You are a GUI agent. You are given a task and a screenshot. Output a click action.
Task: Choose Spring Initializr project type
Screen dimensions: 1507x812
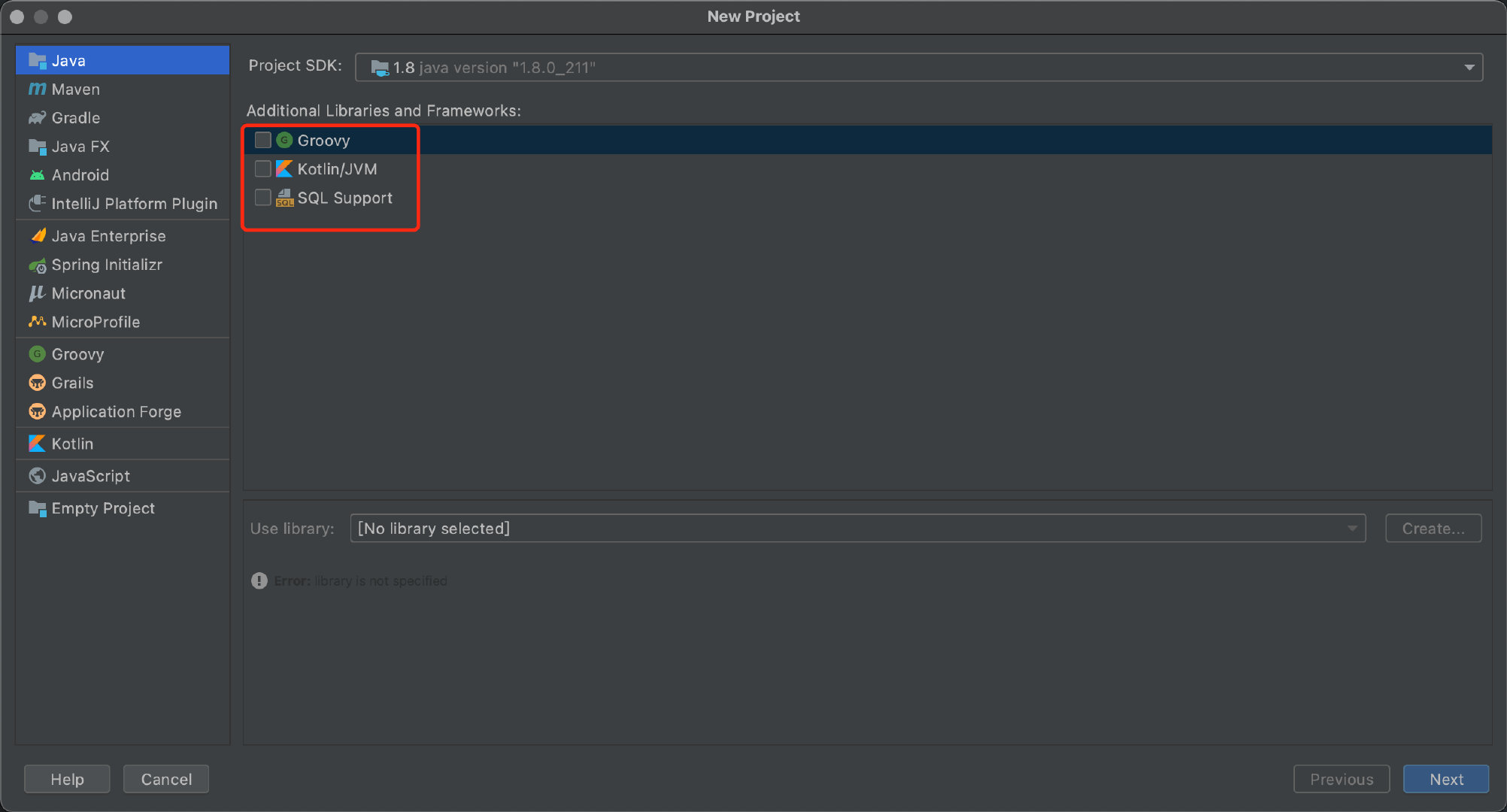coord(123,265)
